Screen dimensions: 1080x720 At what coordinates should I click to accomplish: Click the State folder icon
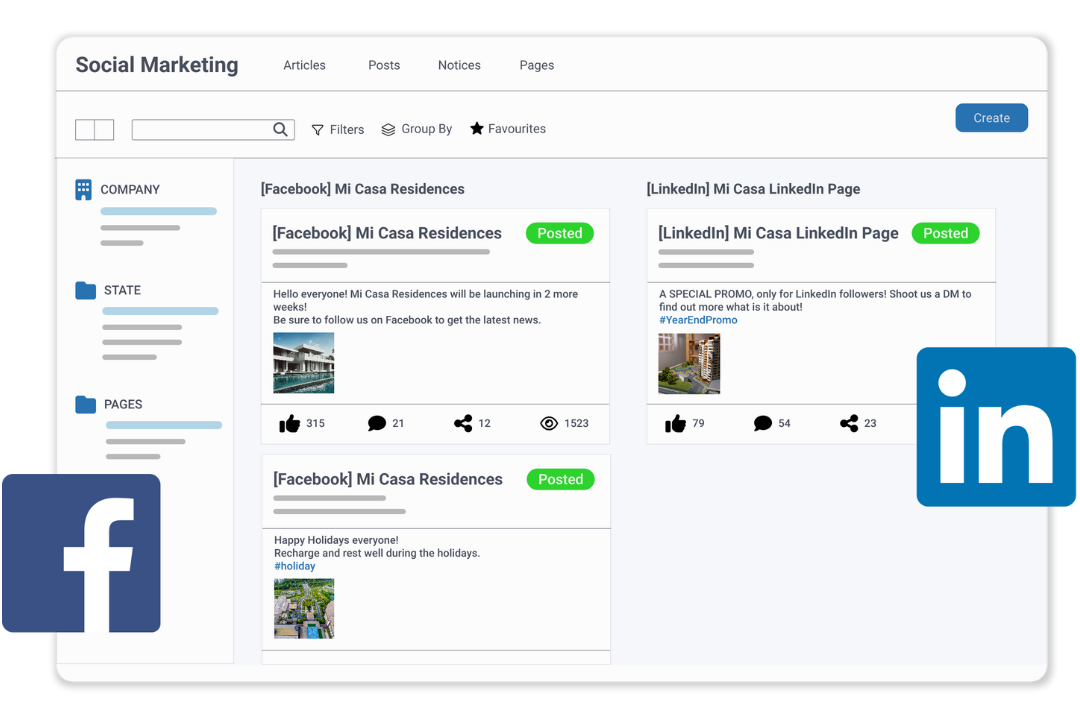pyautogui.click(x=85, y=290)
